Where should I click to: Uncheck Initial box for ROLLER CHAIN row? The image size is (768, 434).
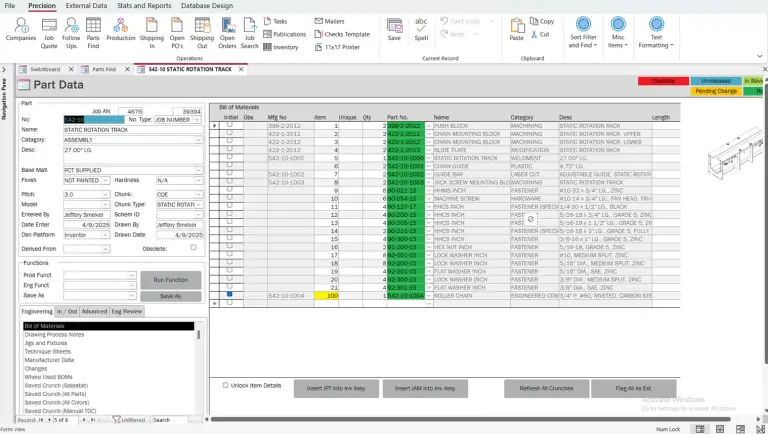[229, 294]
